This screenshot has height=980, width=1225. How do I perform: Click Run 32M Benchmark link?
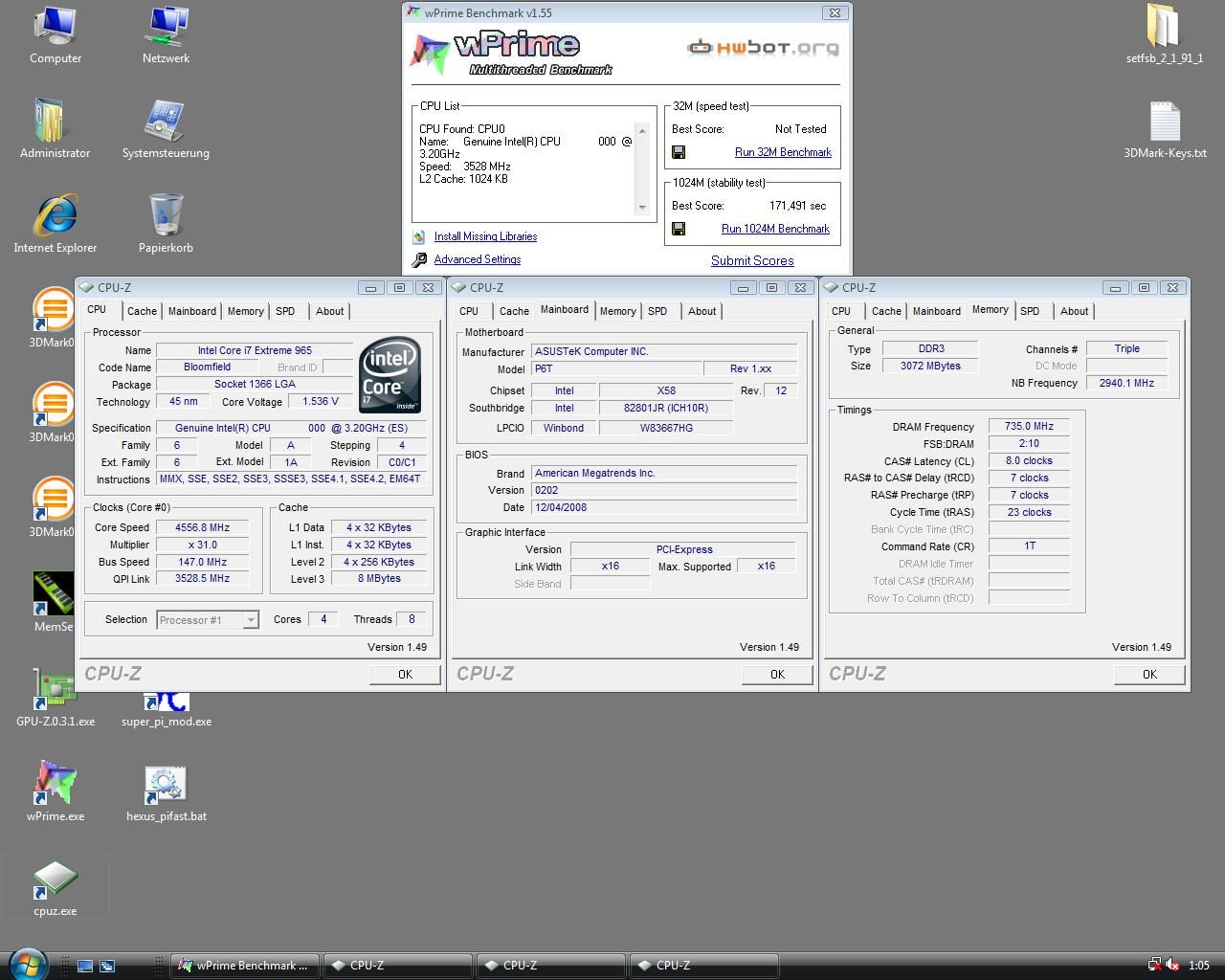point(783,152)
